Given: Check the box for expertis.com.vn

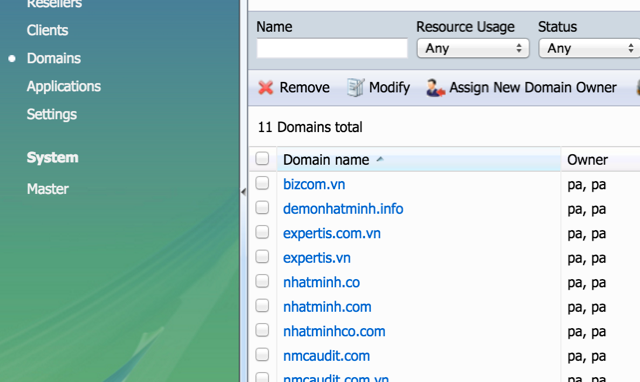Looking at the screenshot, I should (x=262, y=232).
